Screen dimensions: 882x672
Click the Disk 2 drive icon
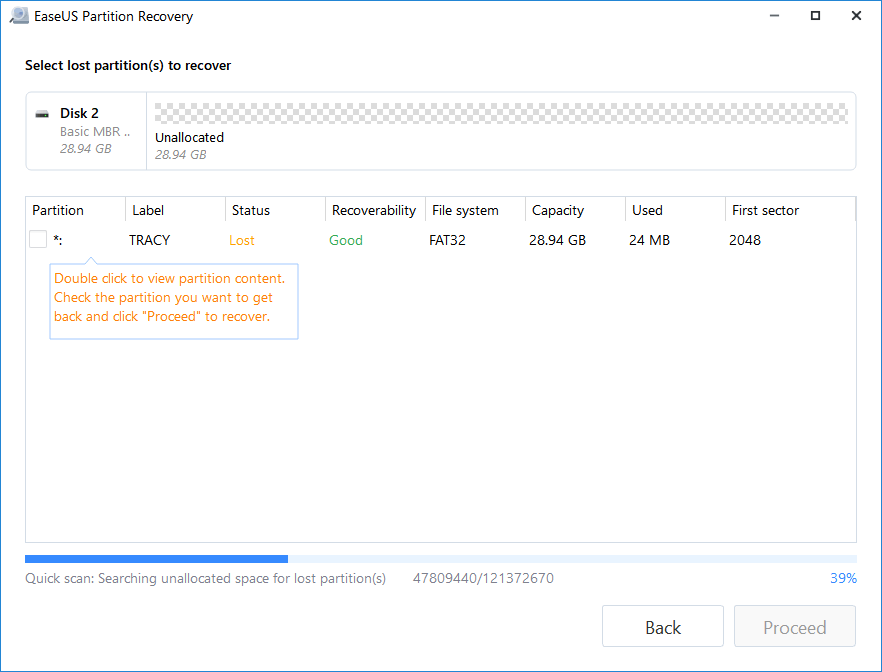(42, 113)
